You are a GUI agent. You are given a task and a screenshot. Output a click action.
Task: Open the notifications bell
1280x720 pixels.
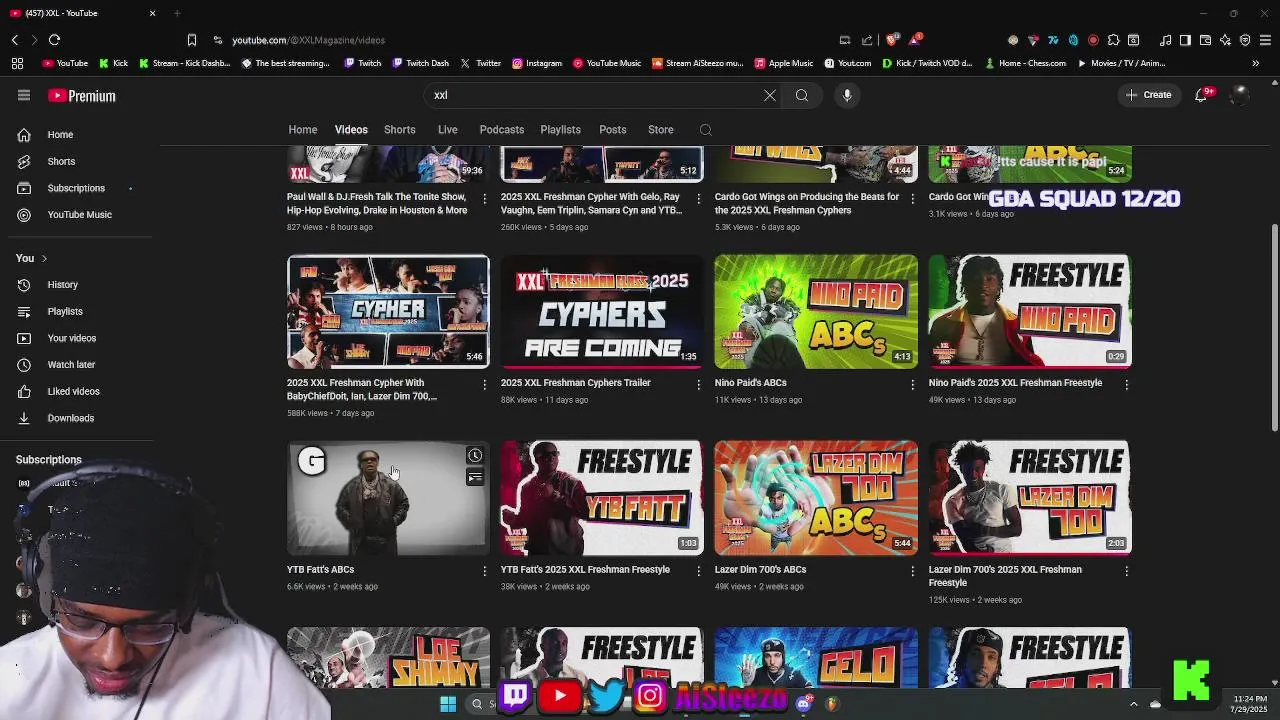1202,95
